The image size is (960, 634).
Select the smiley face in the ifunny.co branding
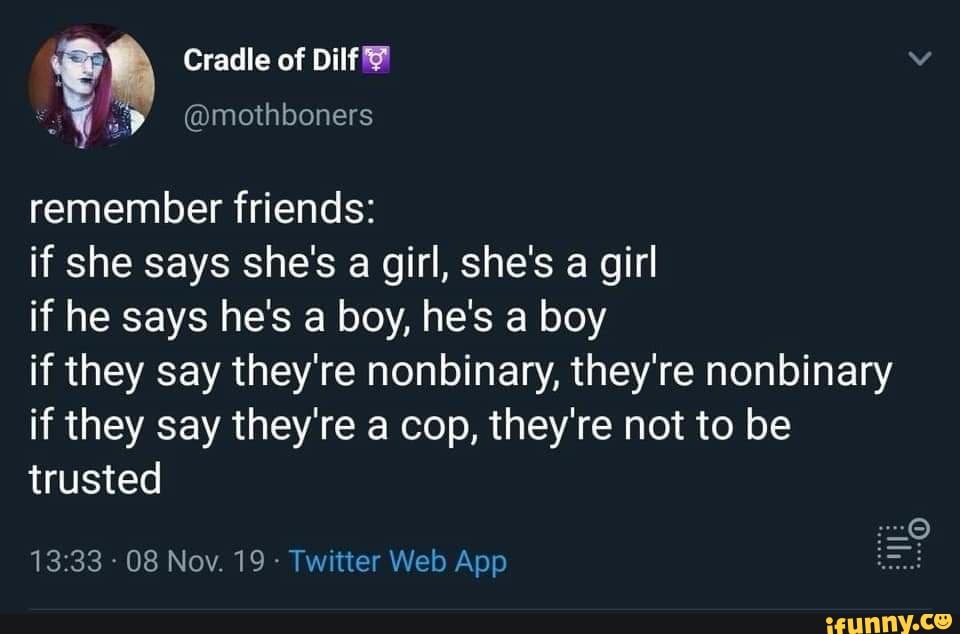coord(944,620)
